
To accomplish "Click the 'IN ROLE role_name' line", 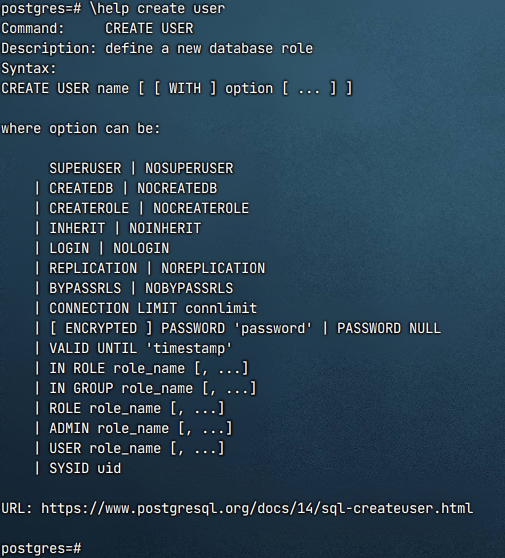I will point(149,368).
